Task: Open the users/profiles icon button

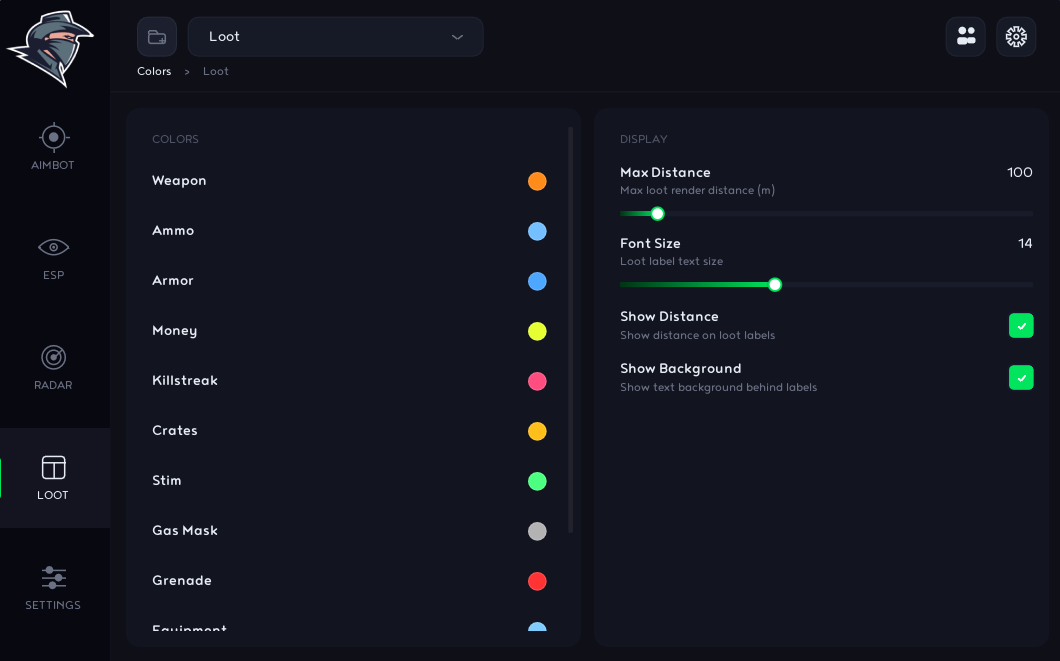Action: point(965,36)
